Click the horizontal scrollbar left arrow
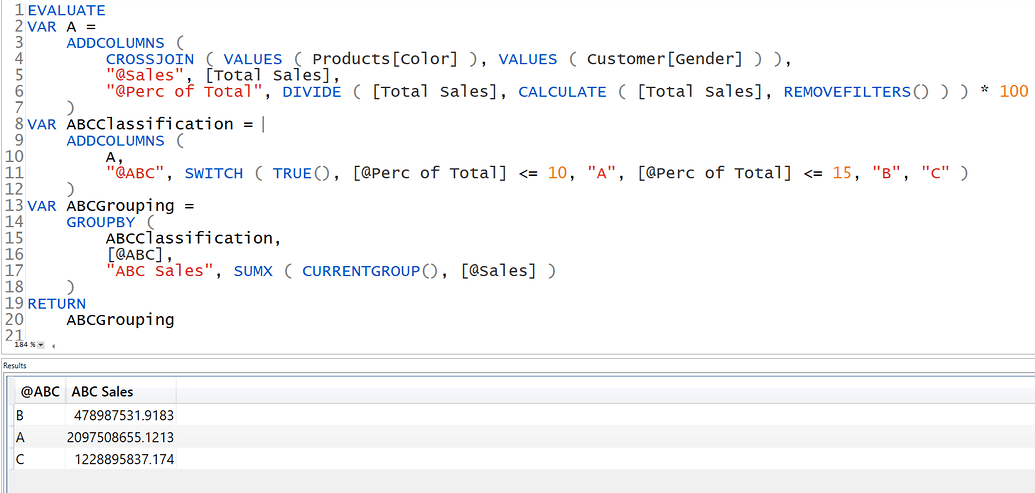The width and height of the screenshot is (1035, 493). 53,345
